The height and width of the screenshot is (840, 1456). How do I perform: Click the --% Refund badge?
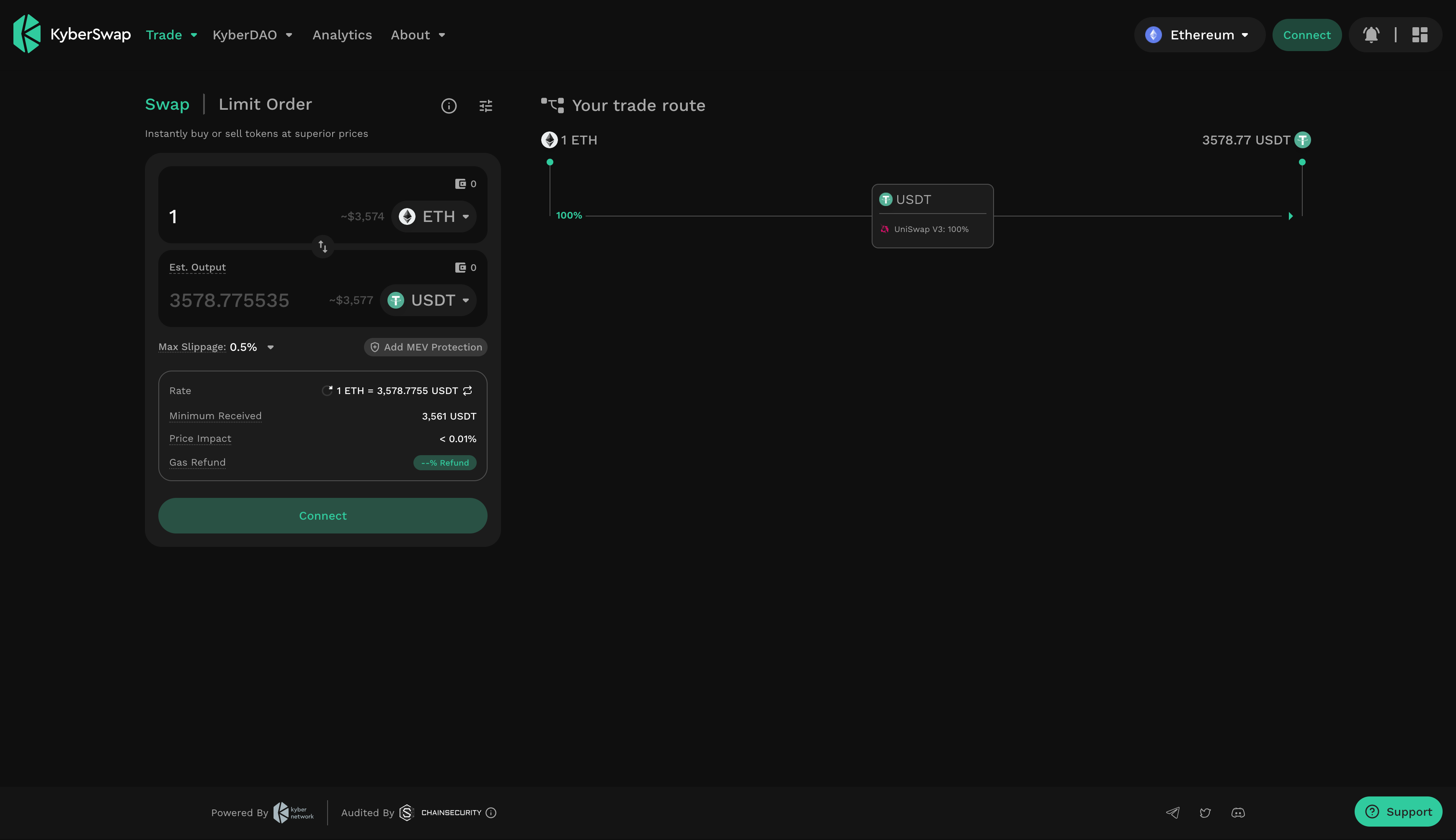[445, 463]
